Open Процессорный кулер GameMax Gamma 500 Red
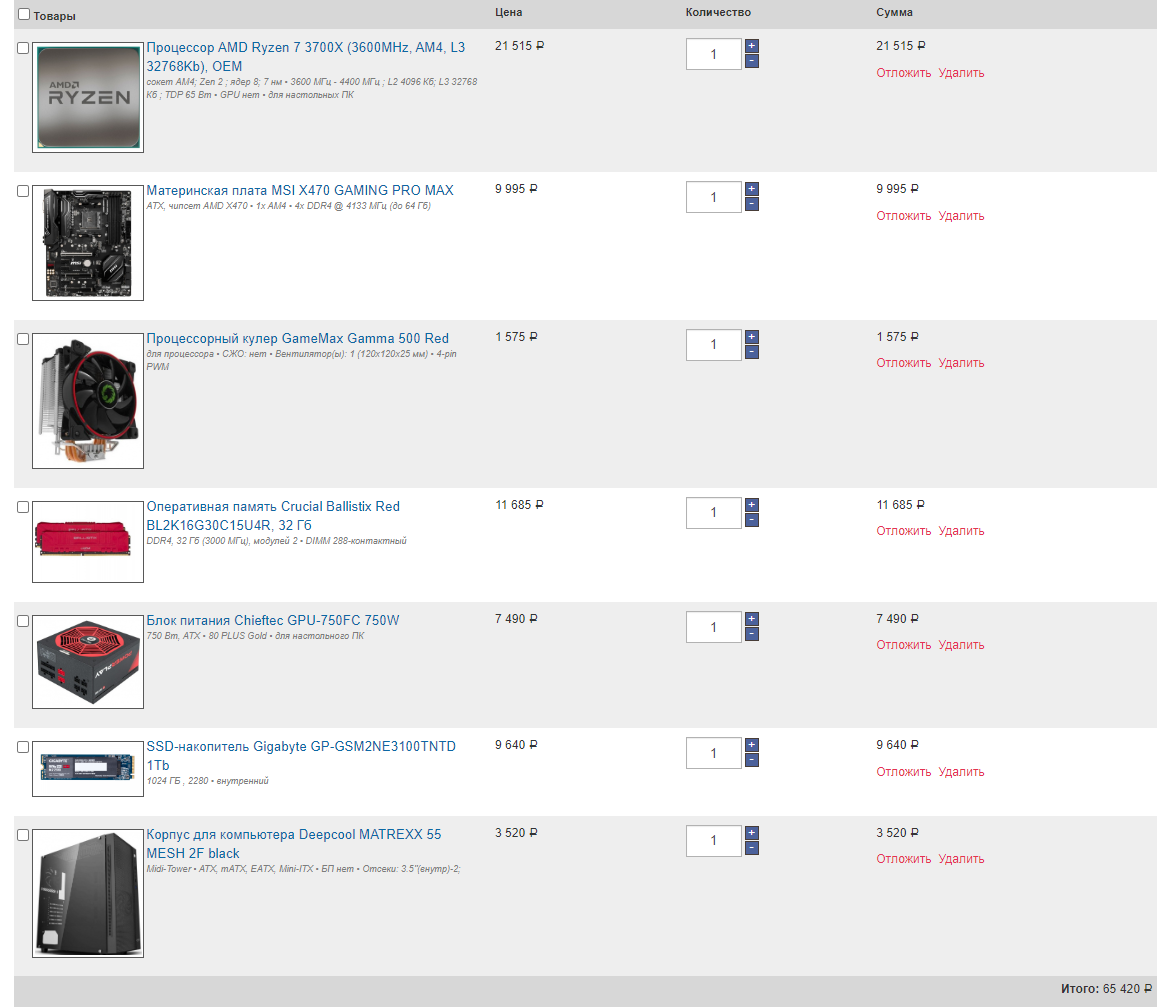The width and height of the screenshot is (1170, 1007). point(298,338)
